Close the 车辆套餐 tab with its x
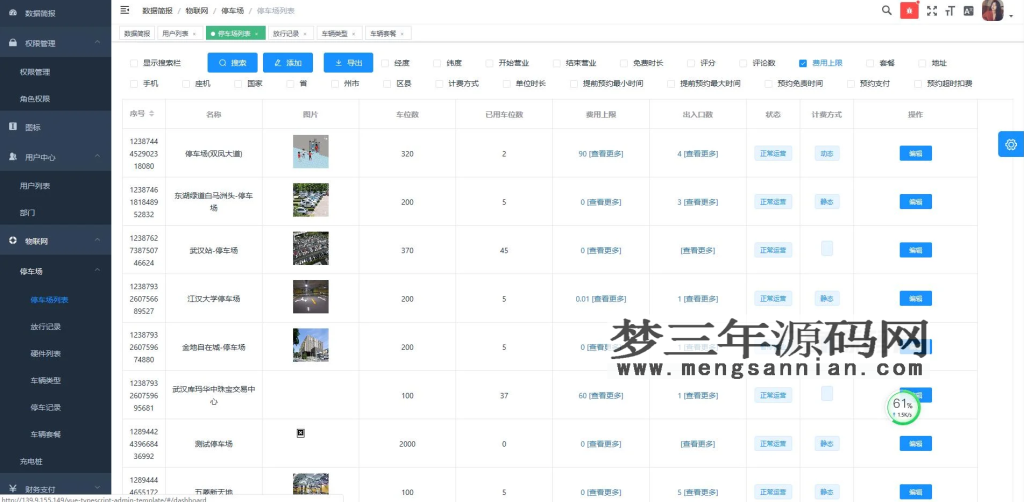The width and height of the screenshot is (1024, 502). (x=402, y=33)
